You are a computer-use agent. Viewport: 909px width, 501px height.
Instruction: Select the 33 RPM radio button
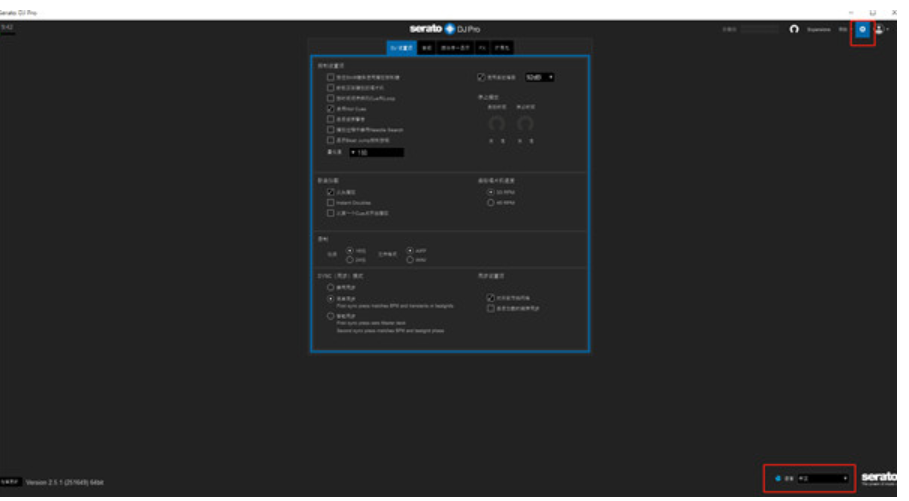490,192
